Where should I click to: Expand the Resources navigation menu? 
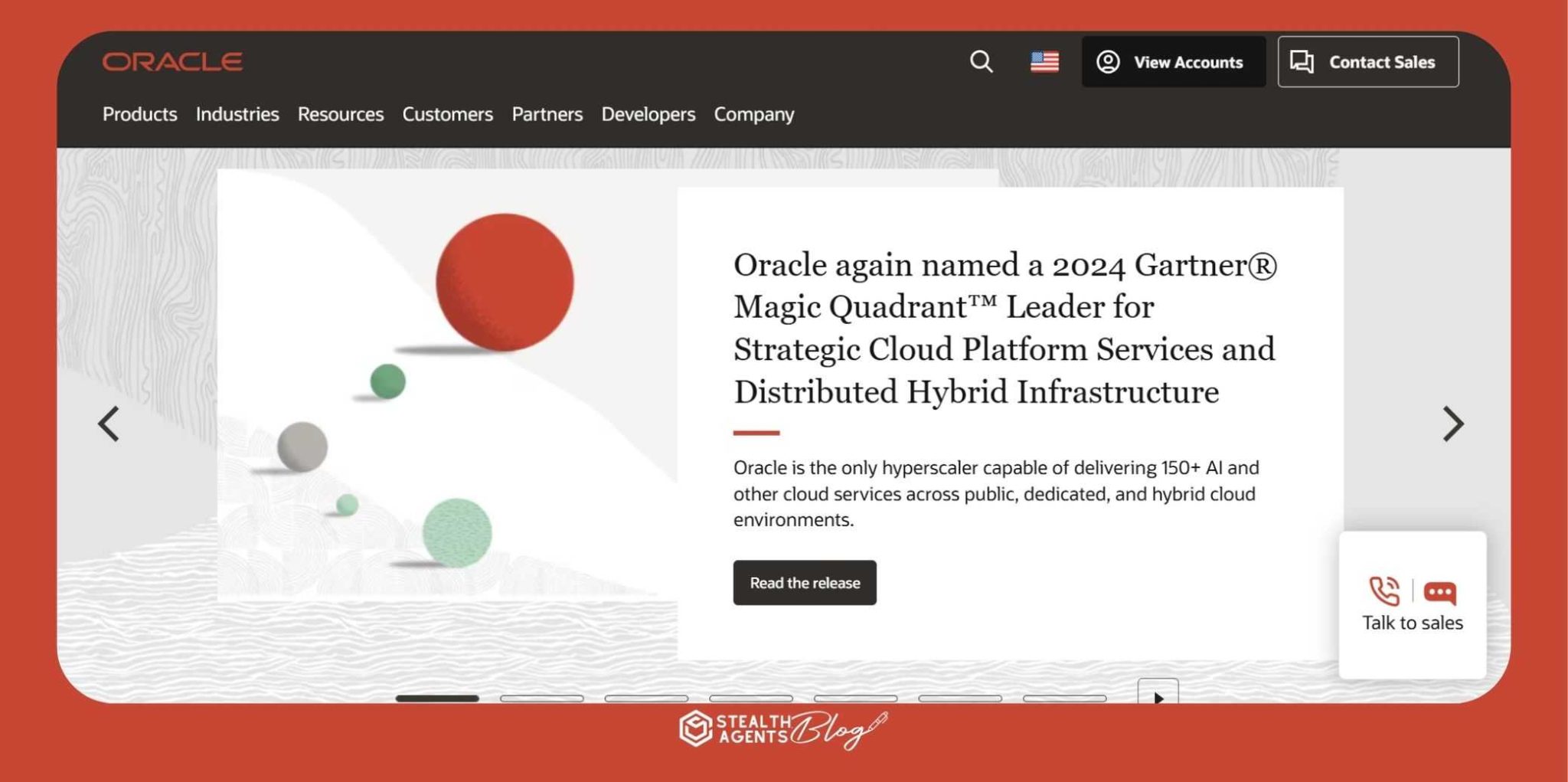pyautogui.click(x=341, y=114)
